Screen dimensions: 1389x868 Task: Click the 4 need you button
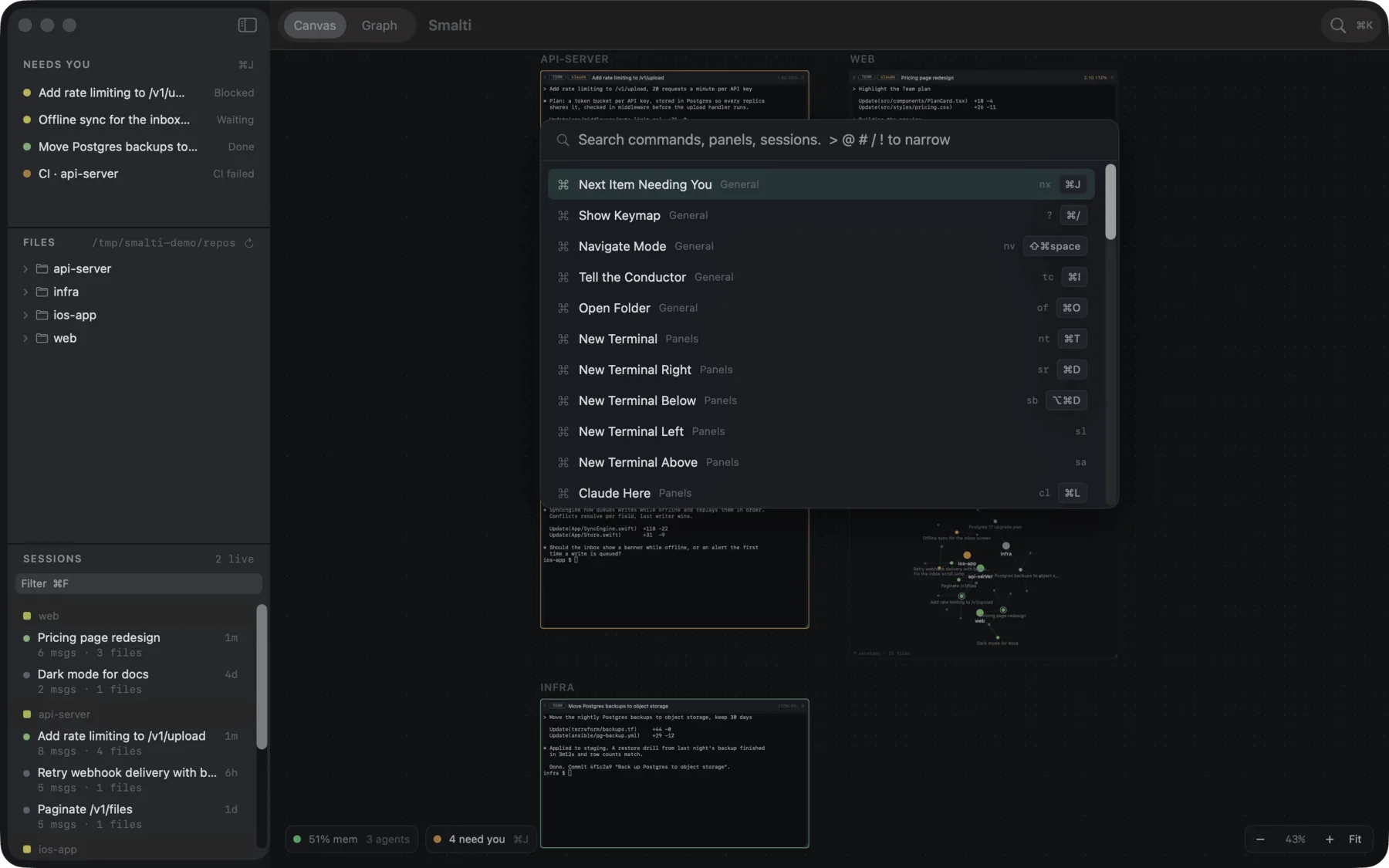point(481,839)
